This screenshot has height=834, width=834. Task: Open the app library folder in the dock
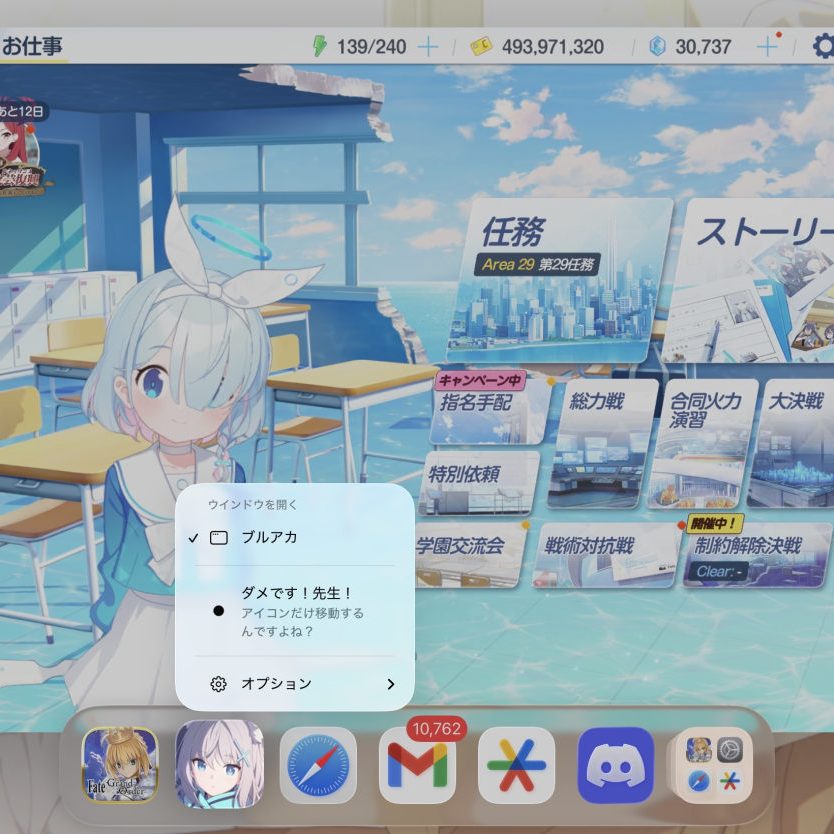tap(713, 765)
